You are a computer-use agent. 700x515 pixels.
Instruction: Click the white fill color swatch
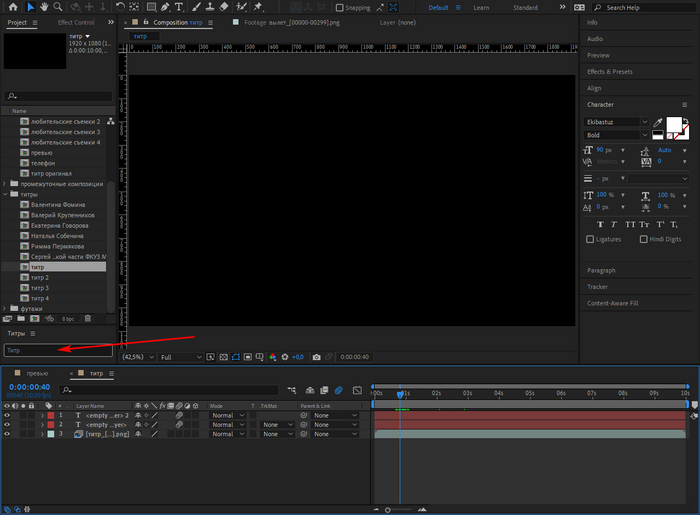pos(674,124)
